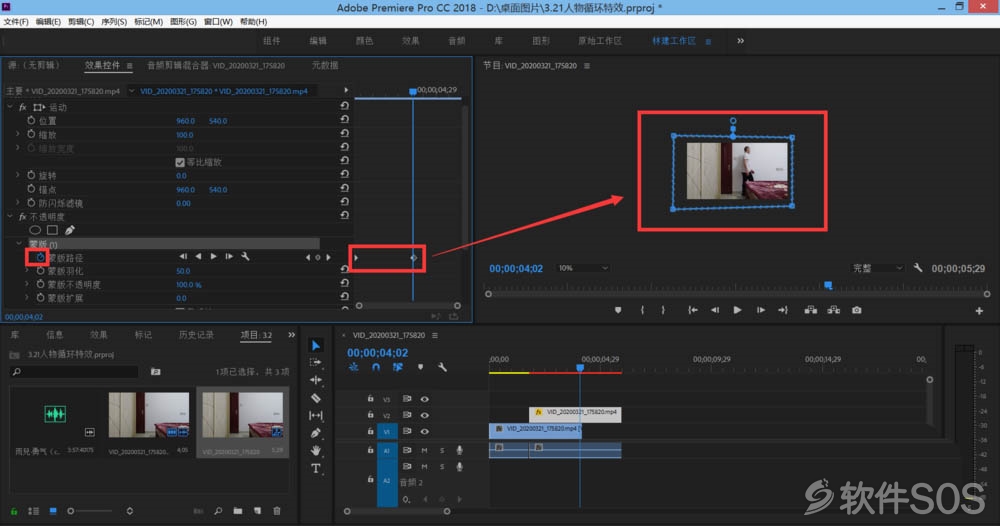This screenshot has height=526, width=1000.
Task: Expand the 旋转 rotation property
Action: [x=18, y=175]
